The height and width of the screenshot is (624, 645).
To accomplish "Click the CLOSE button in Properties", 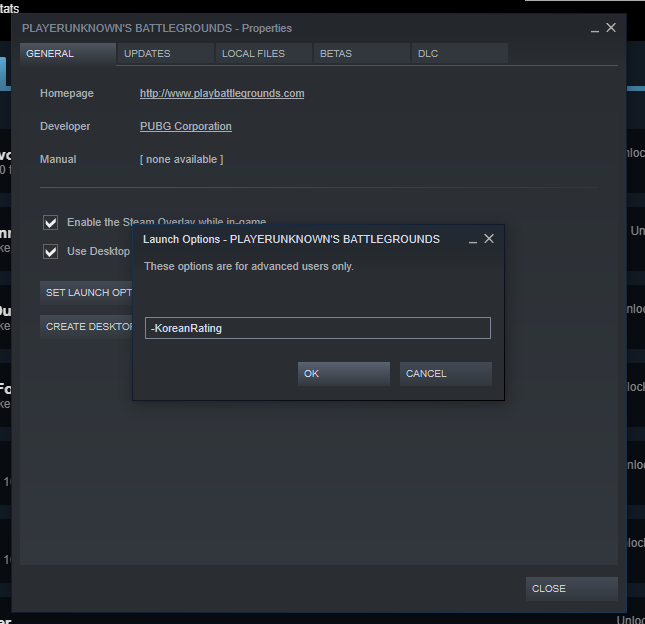I will 572,589.
